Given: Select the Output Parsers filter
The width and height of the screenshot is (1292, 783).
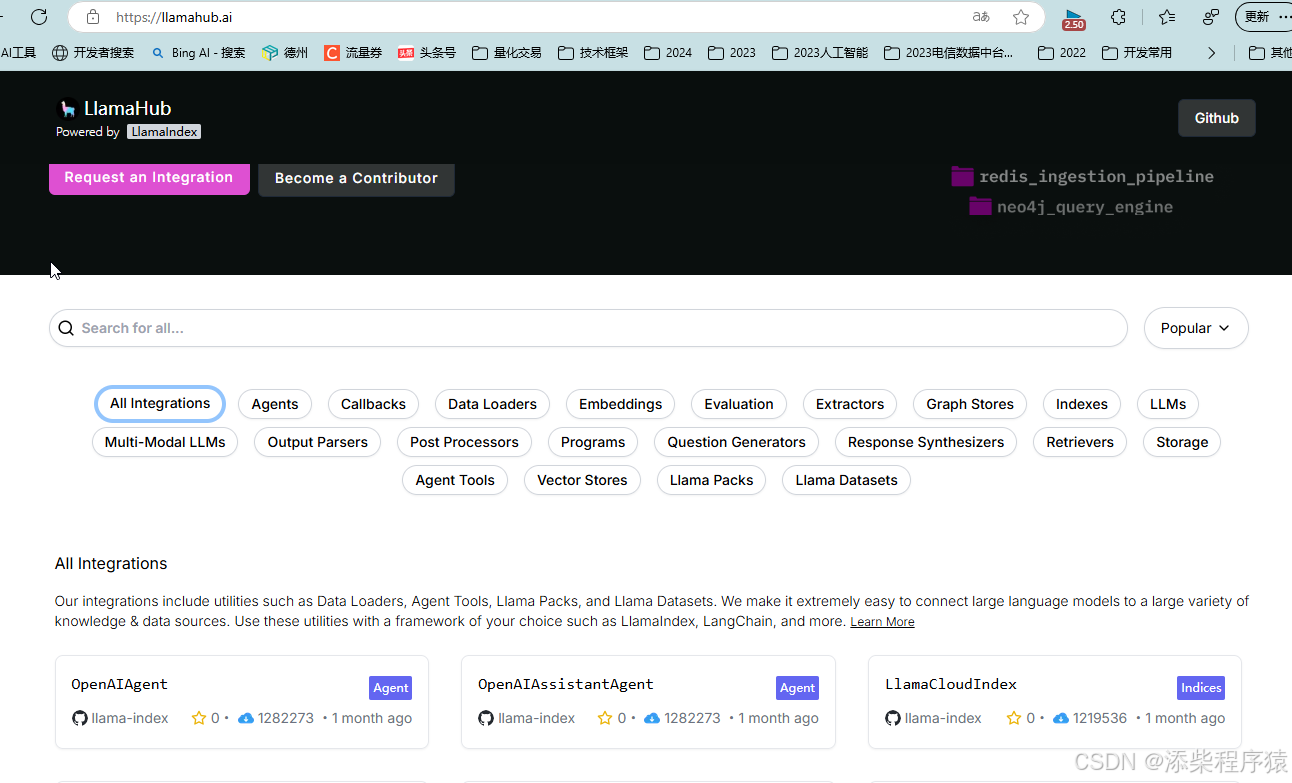Looking at the screenshot, I should (x=318, y=442).
